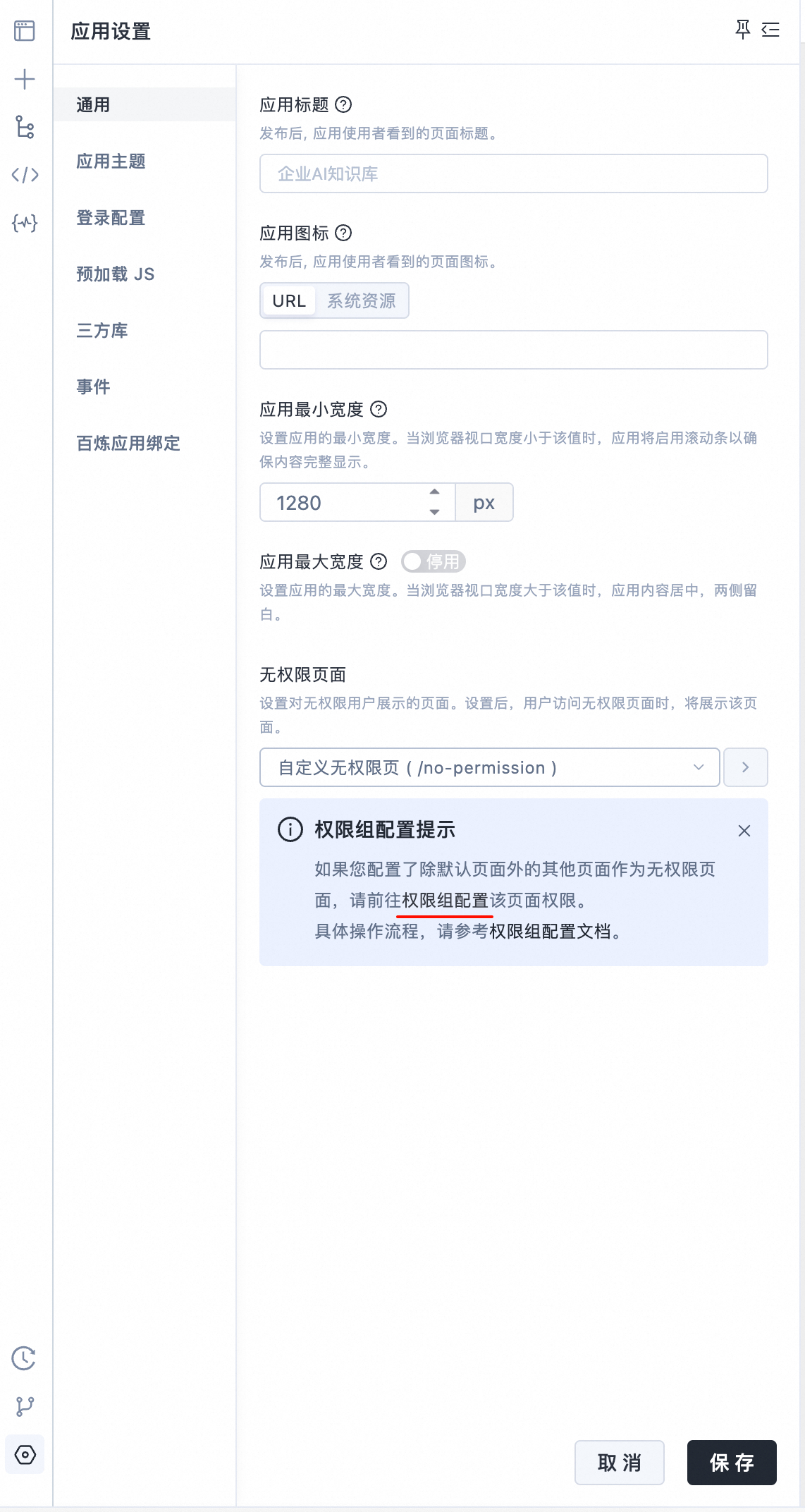Select the 通用 settings tab
The image size is (805, 1512).
(x=145, y=104)
